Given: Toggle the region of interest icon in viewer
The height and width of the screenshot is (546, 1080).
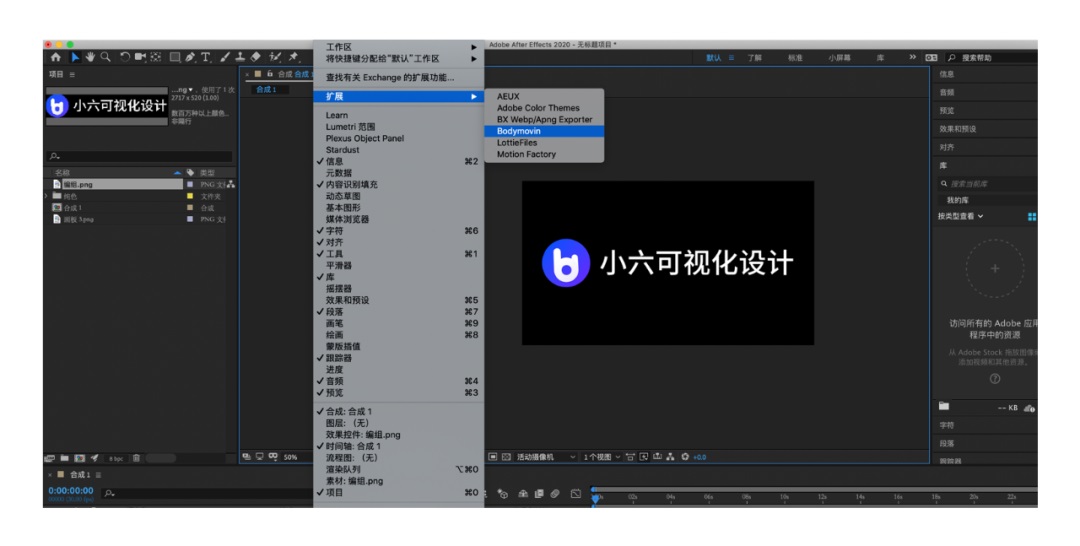Looking at the screenshot, I should 493,456.
